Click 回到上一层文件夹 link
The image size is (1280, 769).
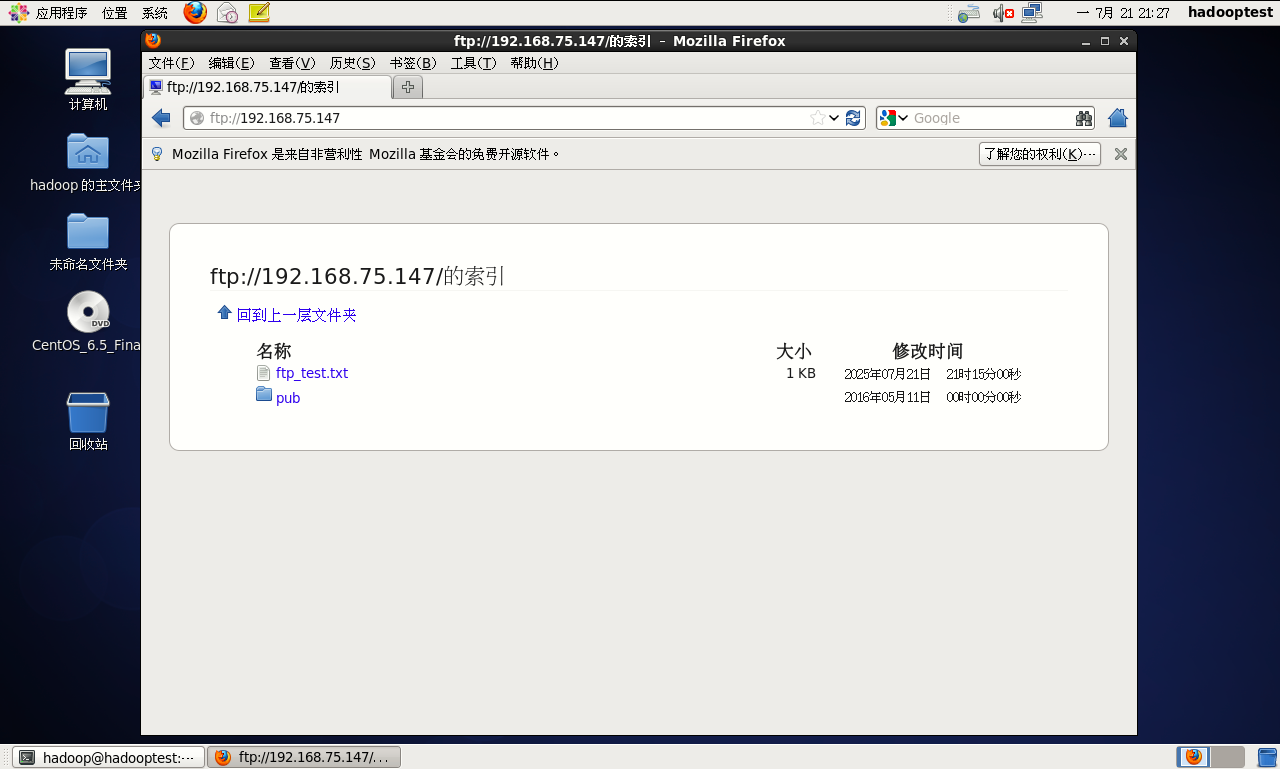tap(297, 315)
